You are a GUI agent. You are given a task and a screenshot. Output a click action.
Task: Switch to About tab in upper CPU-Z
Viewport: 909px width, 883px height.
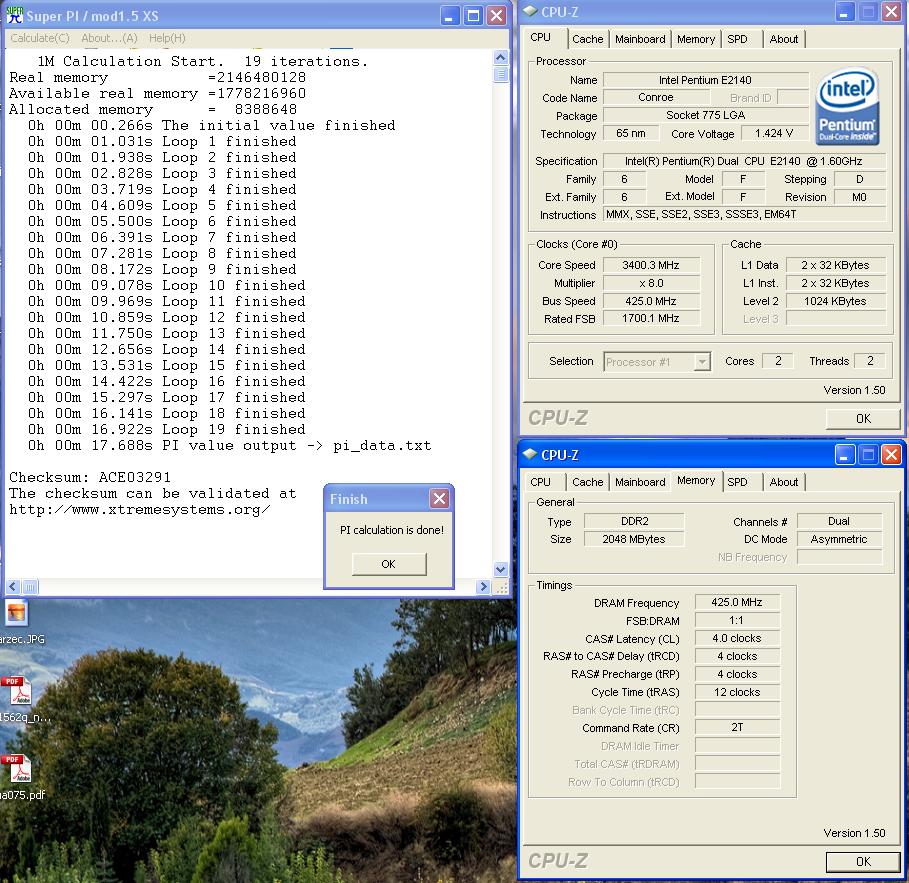784,39
